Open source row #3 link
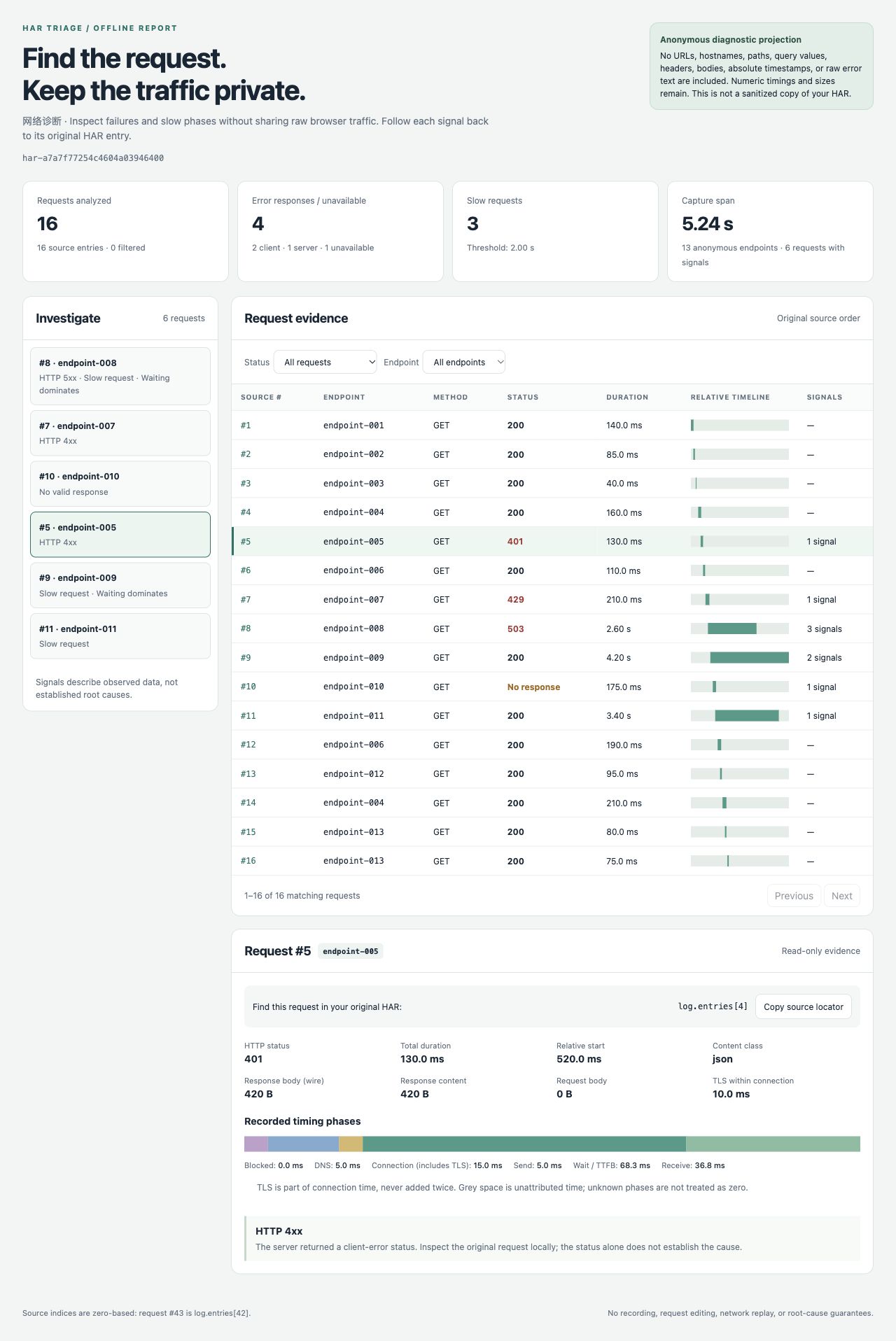 click(x=246, y=484)
